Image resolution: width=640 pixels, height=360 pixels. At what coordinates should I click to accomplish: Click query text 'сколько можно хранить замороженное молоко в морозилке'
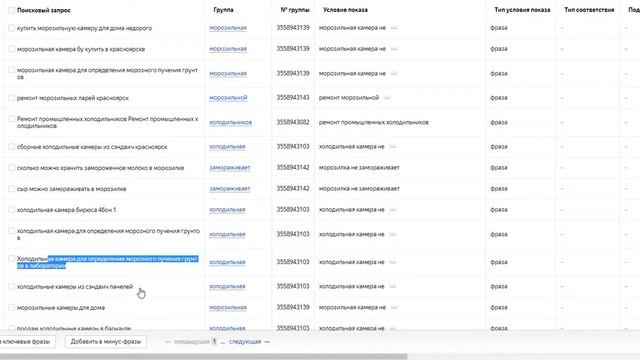100,168
